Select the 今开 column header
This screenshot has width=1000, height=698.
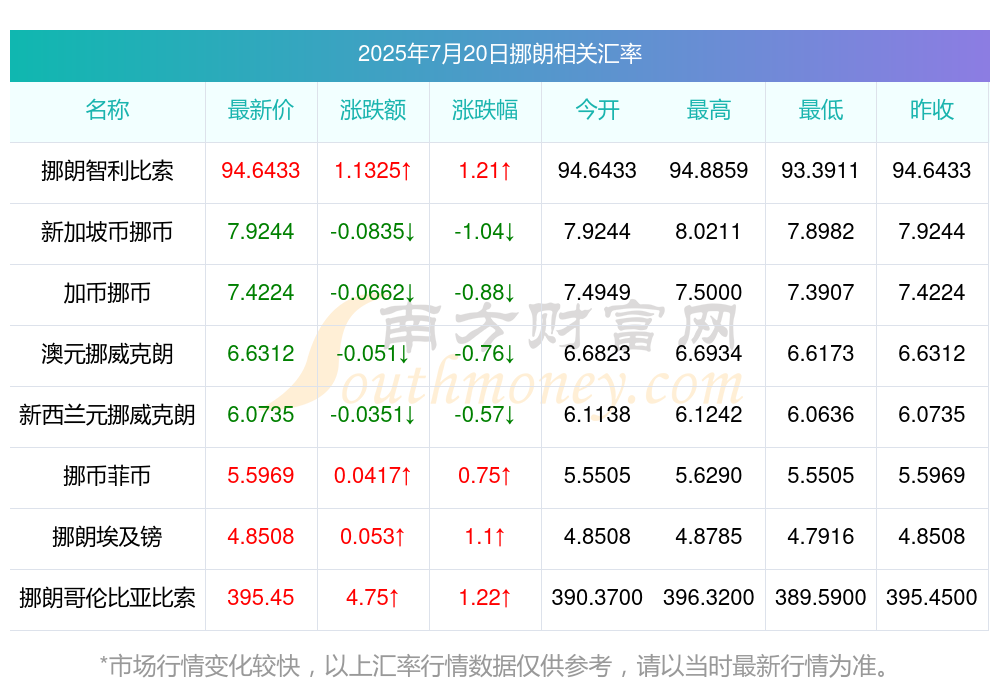pos(597,110)
